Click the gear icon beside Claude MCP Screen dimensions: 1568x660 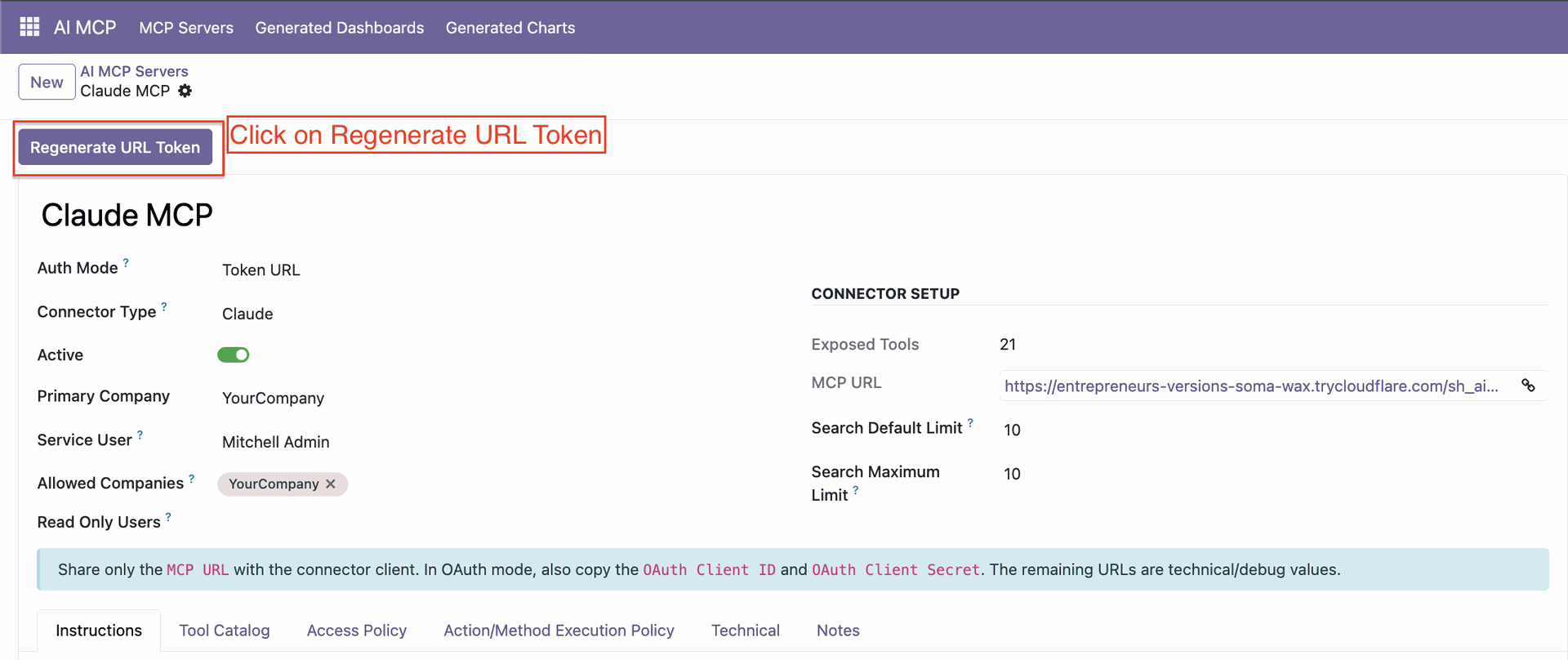click(185, 91)
